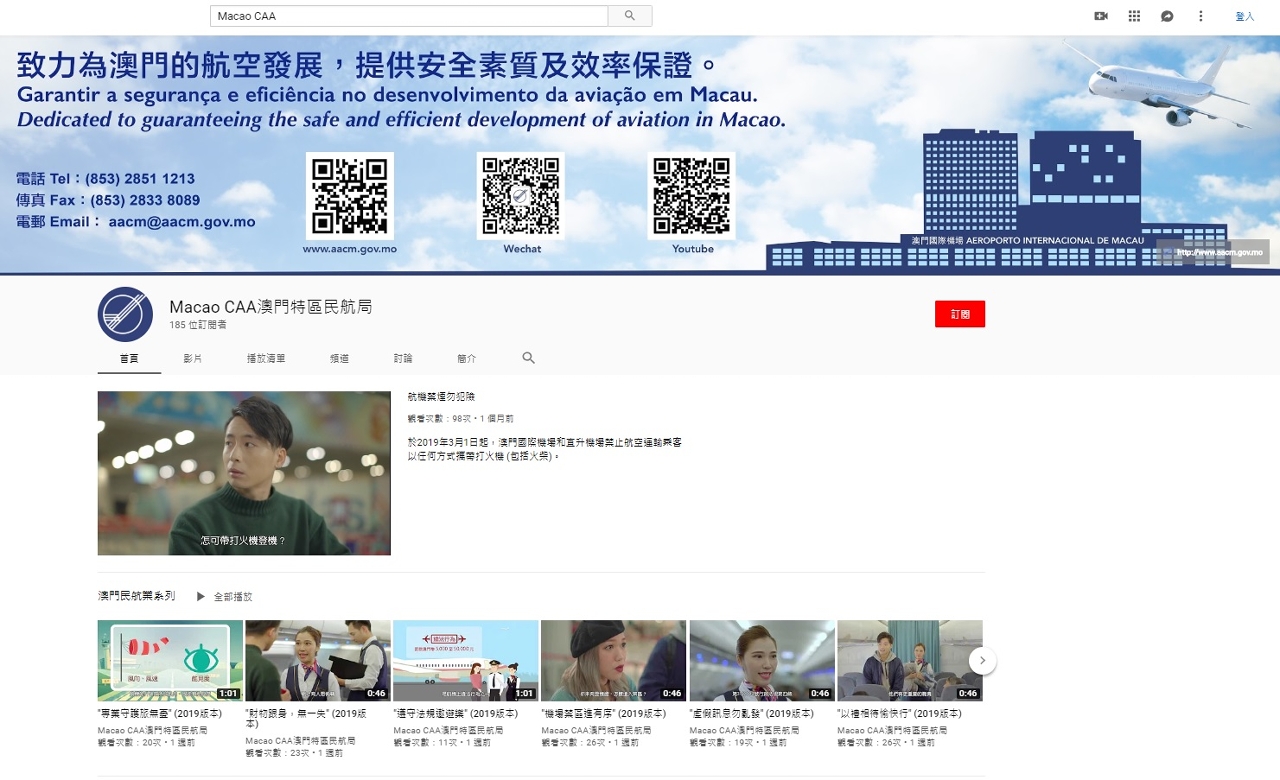Open the 簡介 tab
Viewport: 1280px width, 780px height.
(466, 358)
